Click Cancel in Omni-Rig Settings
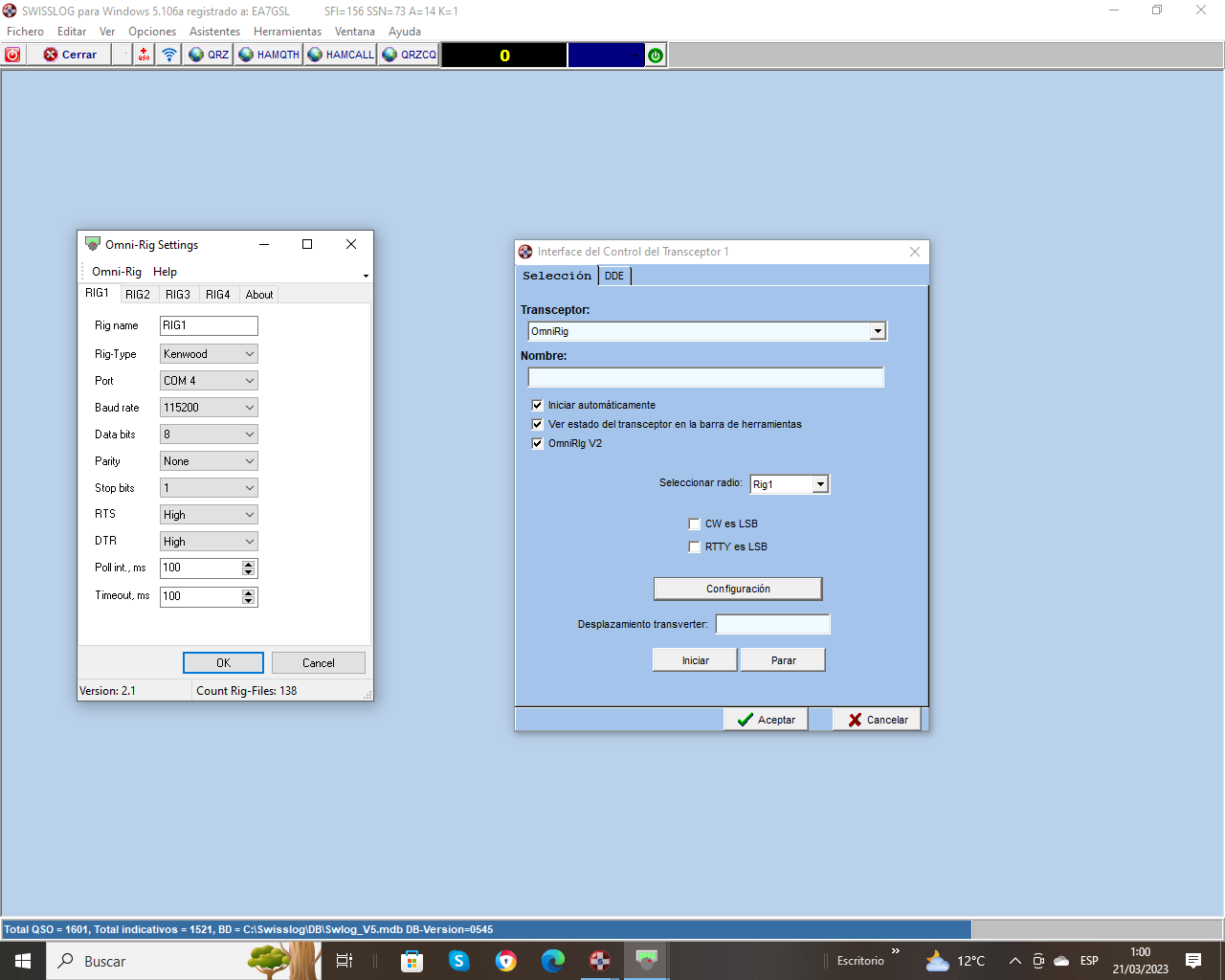The image size is (1225, 980). [x=319, y=663]
